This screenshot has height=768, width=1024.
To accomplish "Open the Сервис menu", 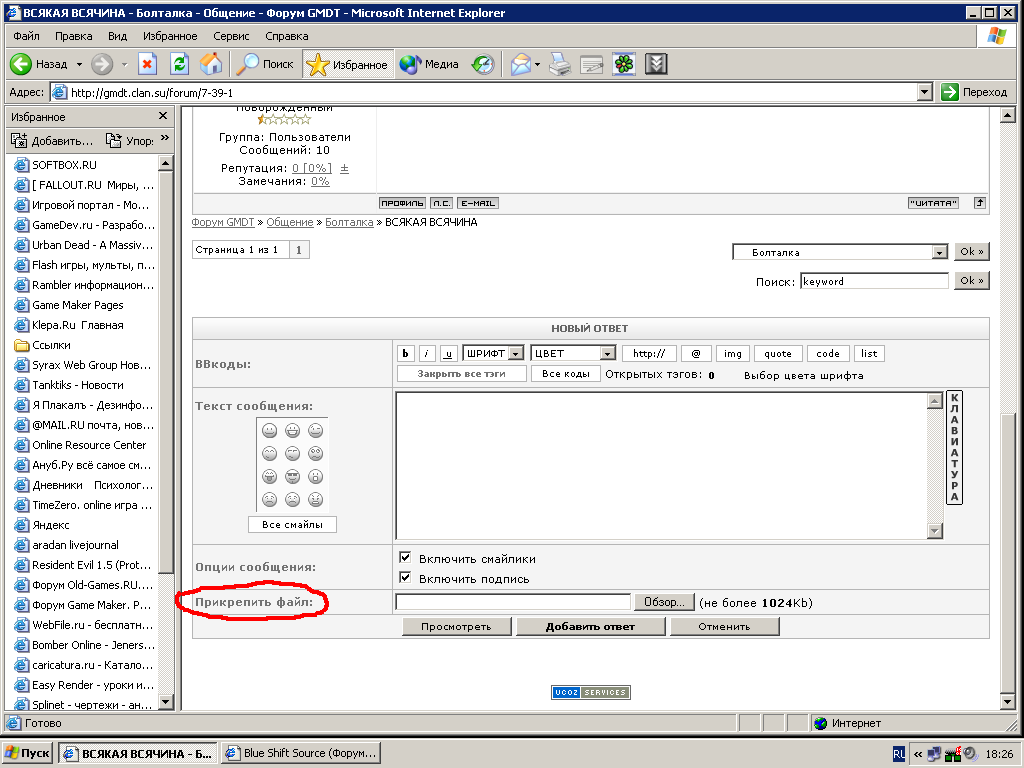I will click(231, 36).
